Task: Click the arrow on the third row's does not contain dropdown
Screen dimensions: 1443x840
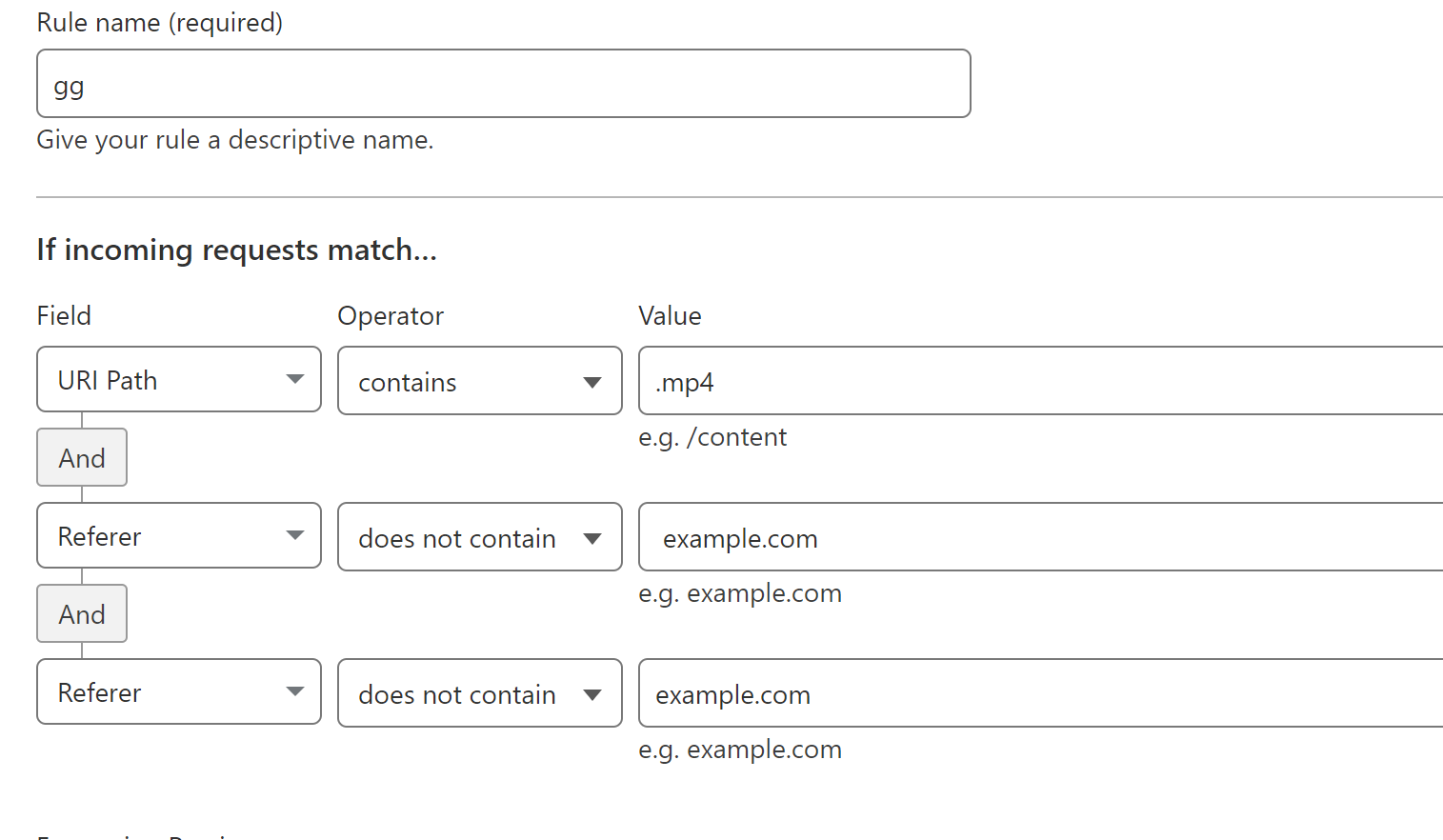Action: pyautogui.click(x=592, y=694)
